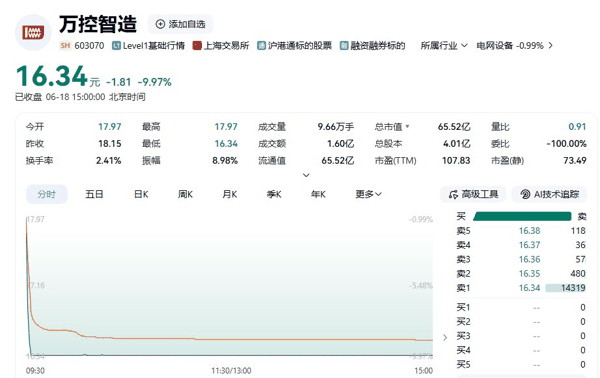Click the 委比 value -100.00%
Viewport: 600px width, 378px height.
coord(566,143)
